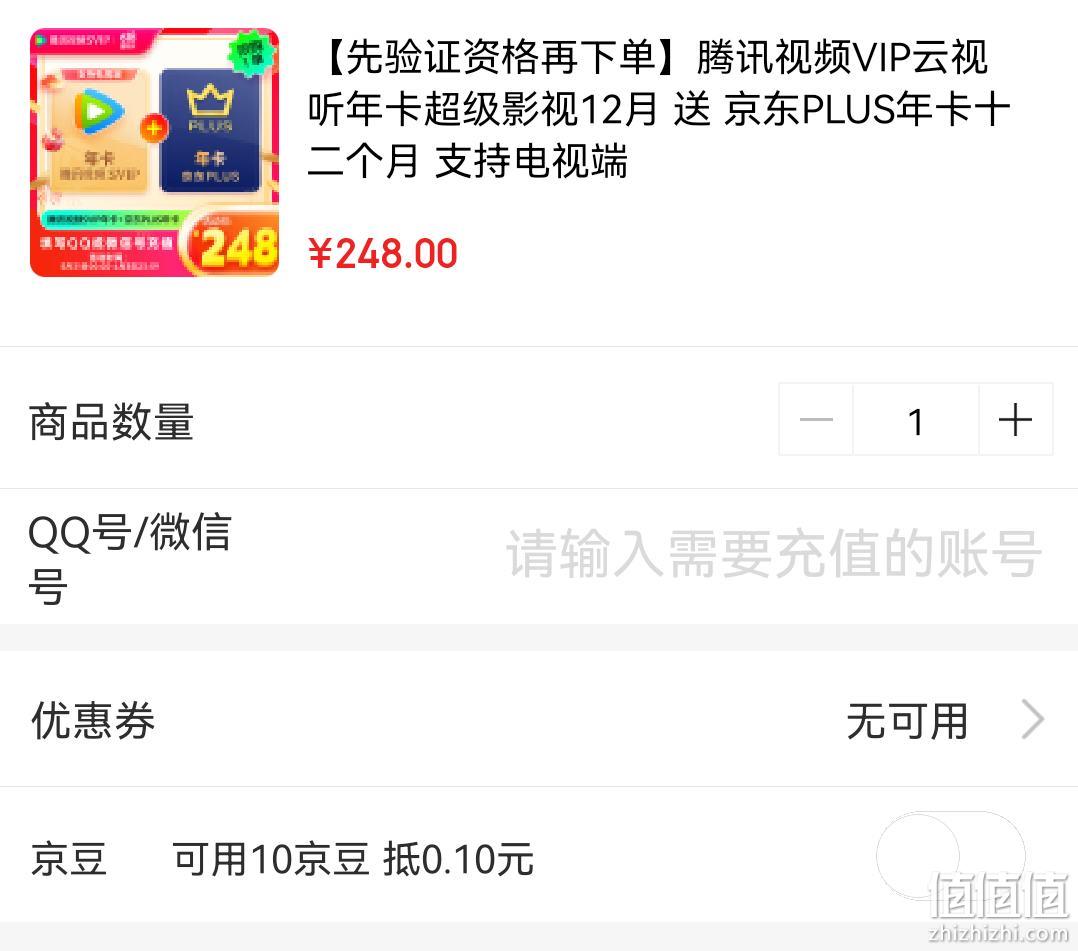
Task: Tap the 248 price badge on thumbnail
Action: tap(232, 245)
